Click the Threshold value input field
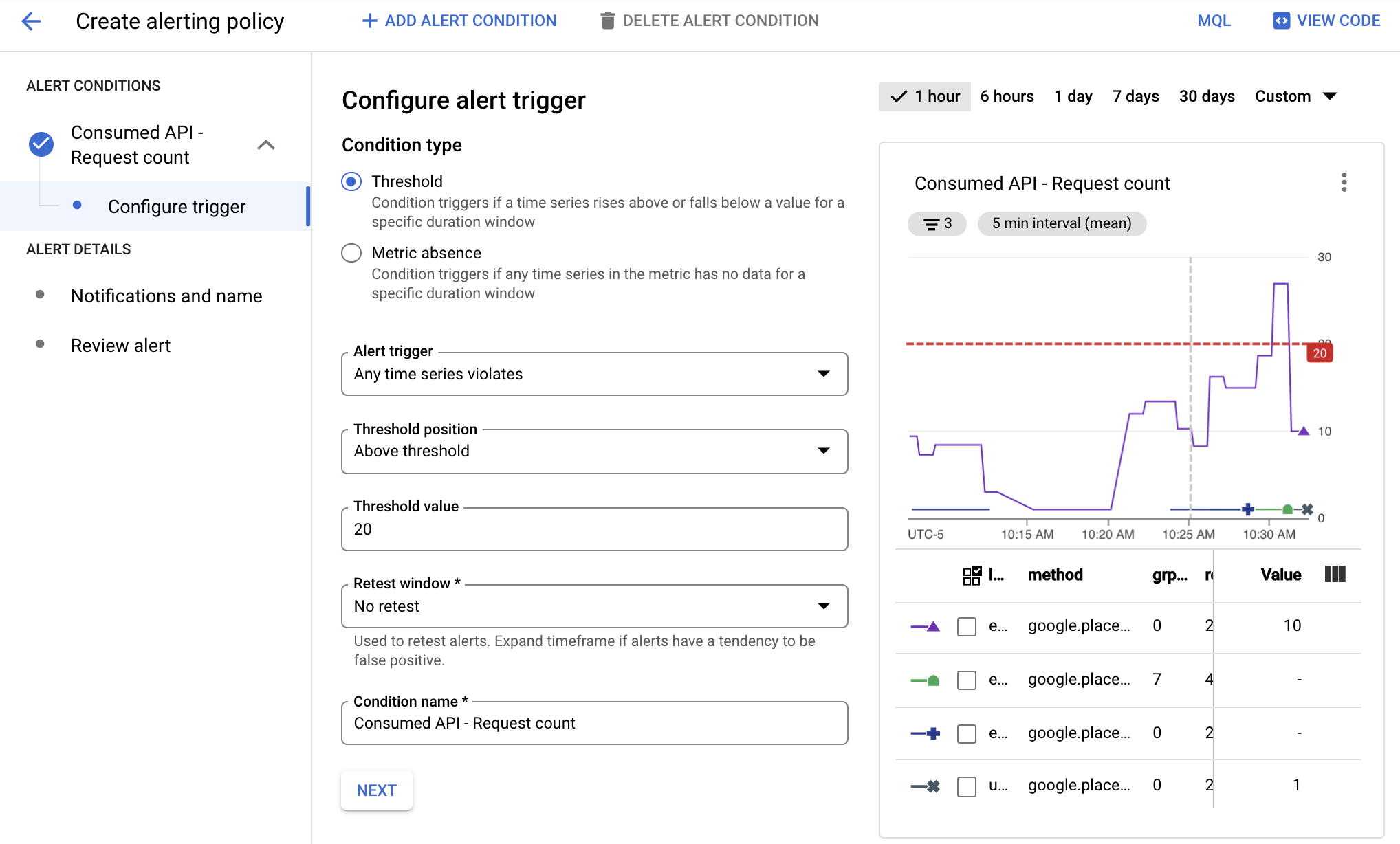This screenshot has width=1400, height=844. [593, 528]
